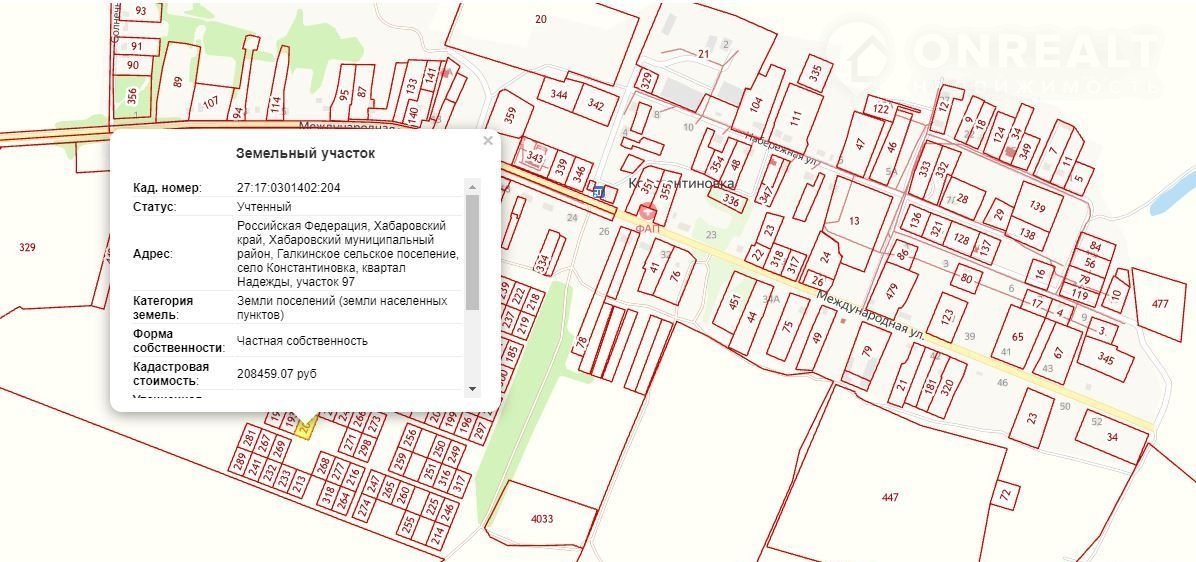1196x562 pixels.
Task: Click the red ФАП medical map icon
Action: click(x=647, y=212)
